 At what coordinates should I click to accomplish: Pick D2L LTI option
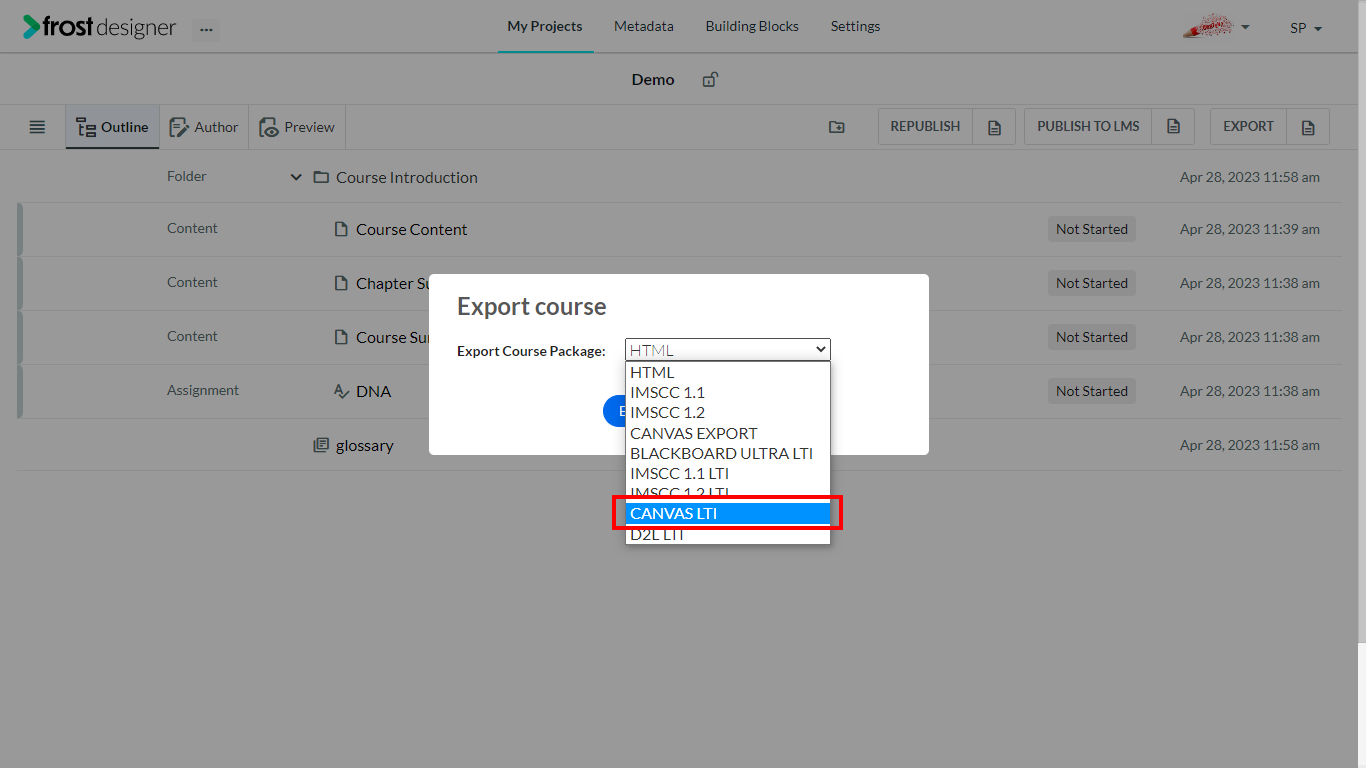click(x=728, y=534)
